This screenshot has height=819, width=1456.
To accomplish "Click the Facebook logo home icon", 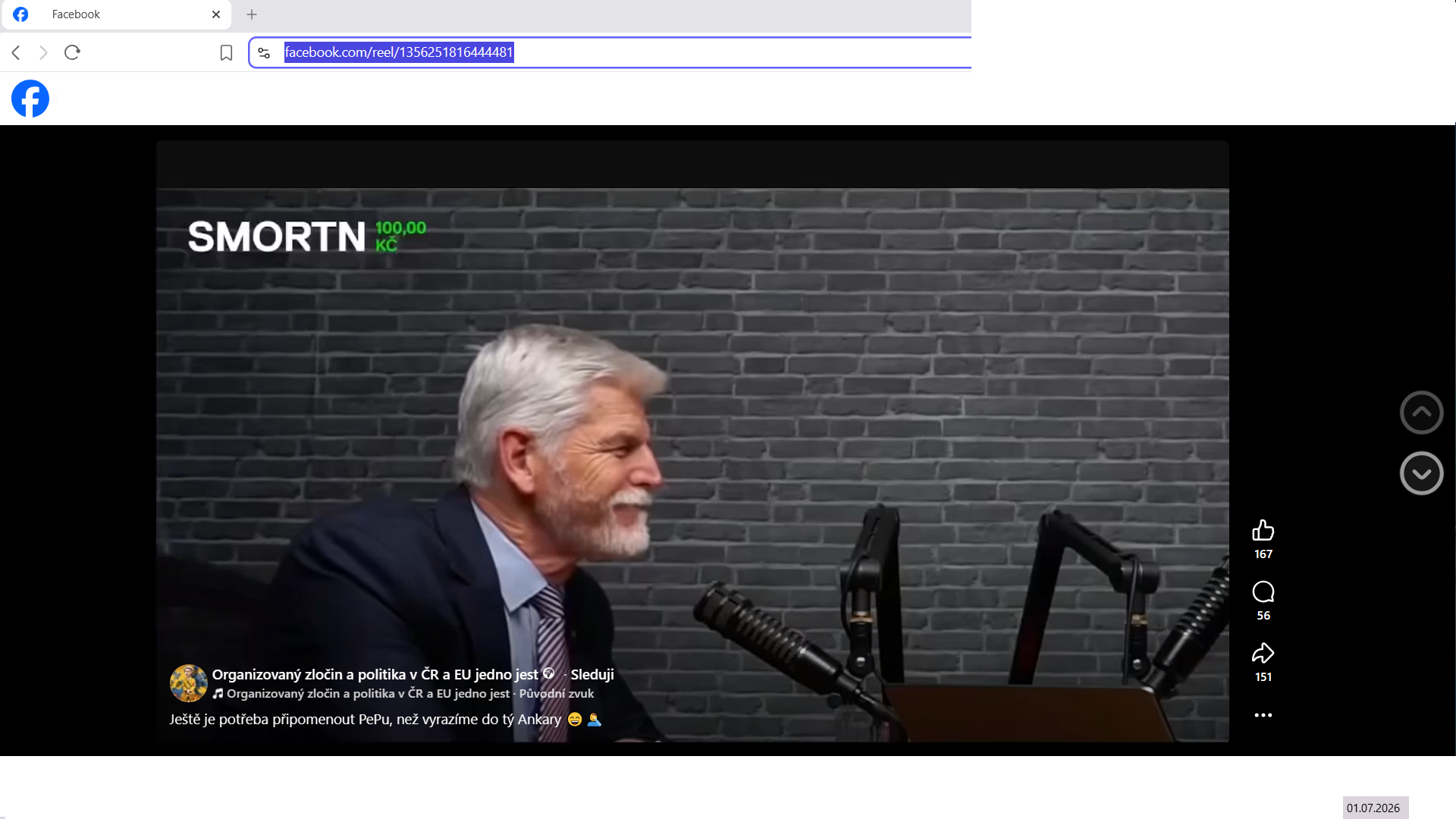I will click(30, 99).
